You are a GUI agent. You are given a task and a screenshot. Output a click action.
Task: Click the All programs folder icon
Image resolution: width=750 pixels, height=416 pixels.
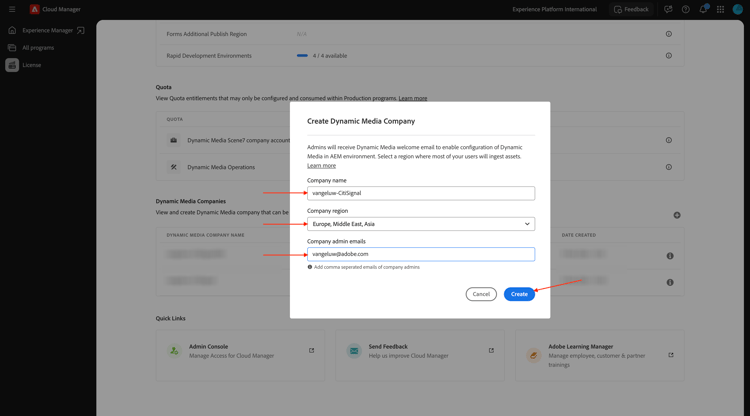(12, 48)
